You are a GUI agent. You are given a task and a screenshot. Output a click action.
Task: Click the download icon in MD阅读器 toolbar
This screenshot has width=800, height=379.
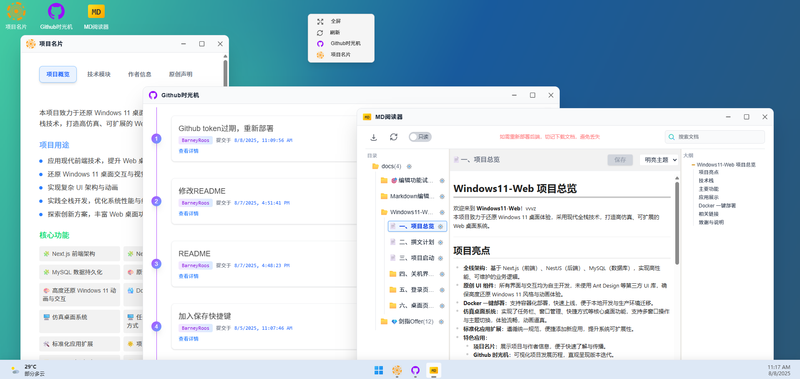tap(373, 137)
